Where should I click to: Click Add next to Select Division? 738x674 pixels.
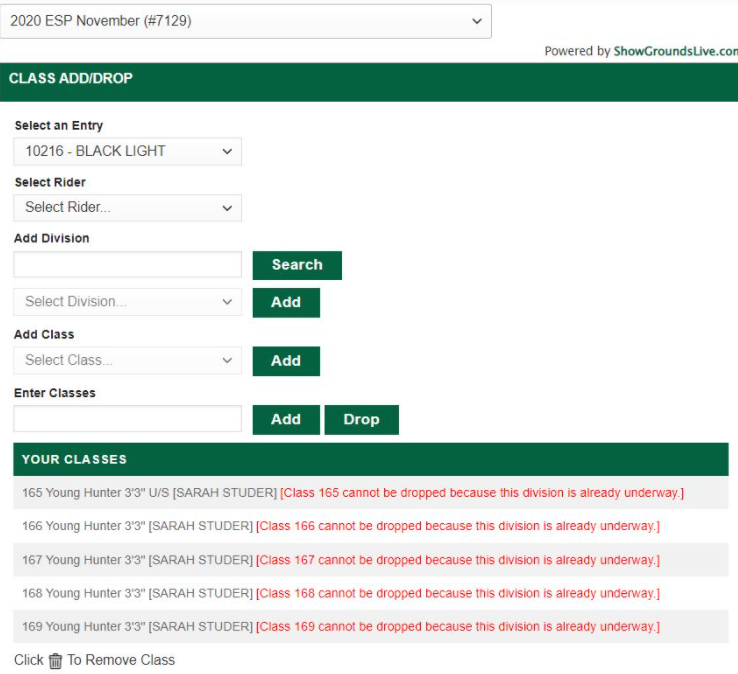[286, 303]
